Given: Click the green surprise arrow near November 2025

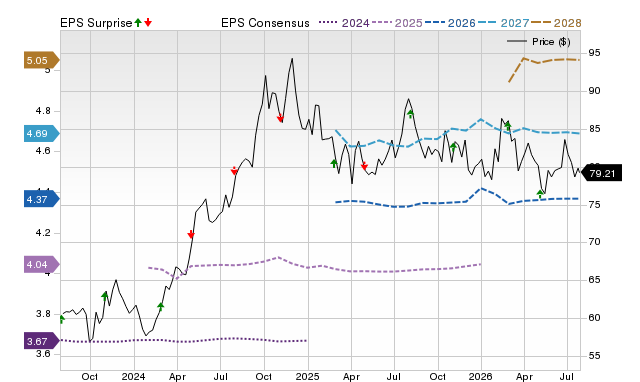Looking at the screenshot, I should tap(453, 147).
